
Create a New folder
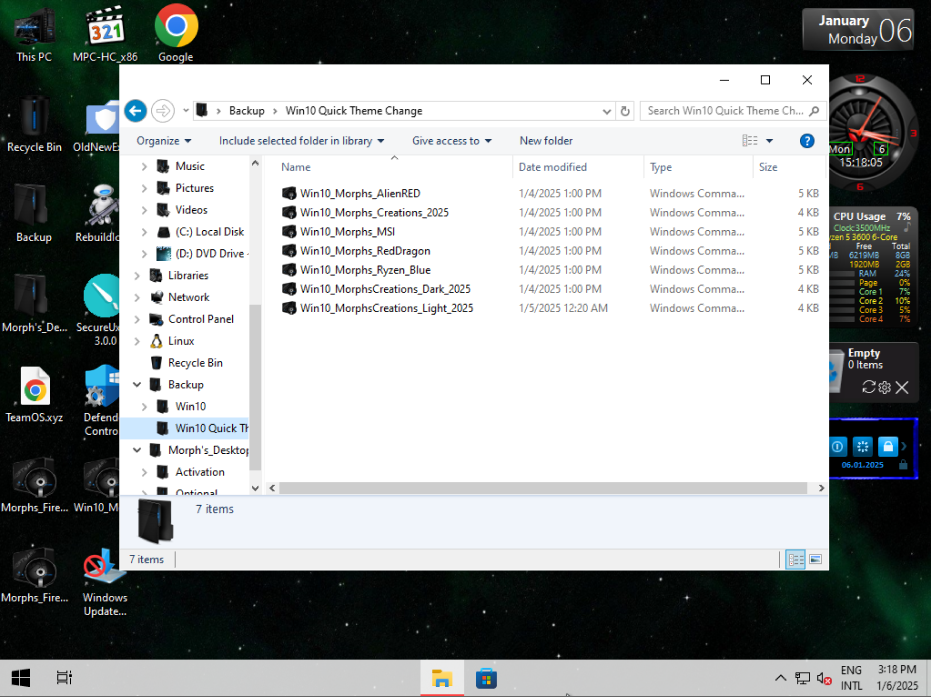click(x=546, y=141)
